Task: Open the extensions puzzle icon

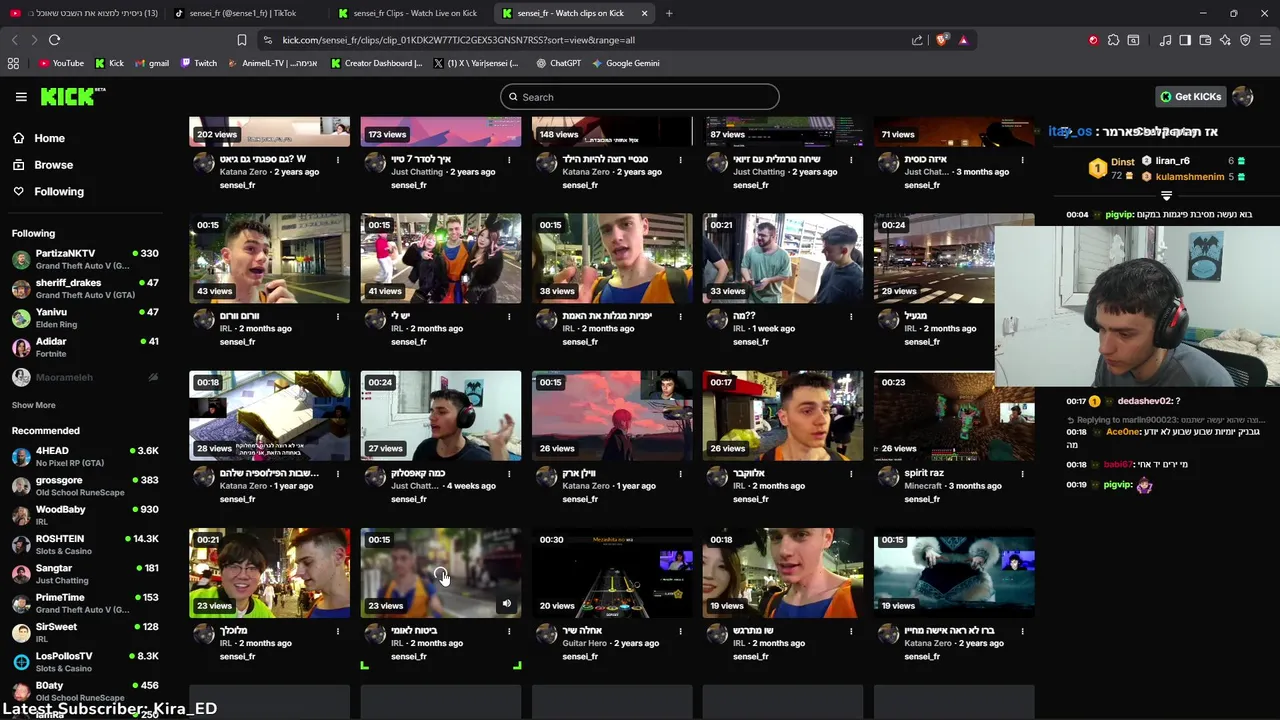Action: click(x=1113, y=40)
